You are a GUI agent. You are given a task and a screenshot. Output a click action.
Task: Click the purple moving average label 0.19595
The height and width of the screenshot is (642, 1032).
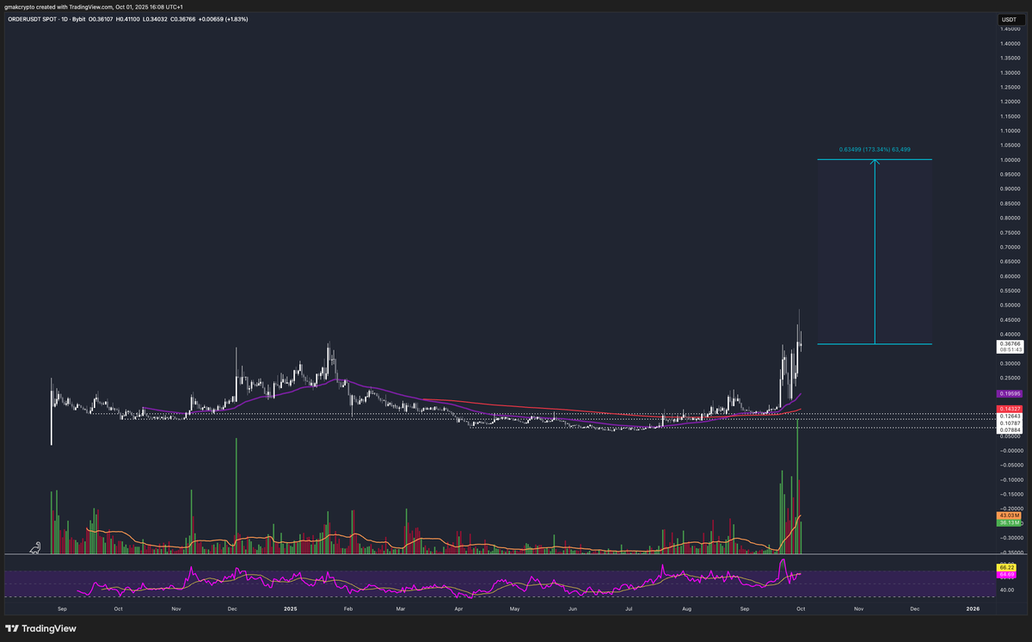click(1008, 394)
